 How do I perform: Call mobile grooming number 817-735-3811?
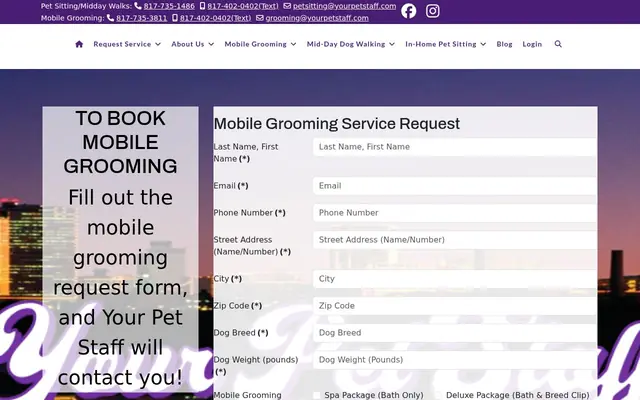pyautogui.click(x=142, y=18)
